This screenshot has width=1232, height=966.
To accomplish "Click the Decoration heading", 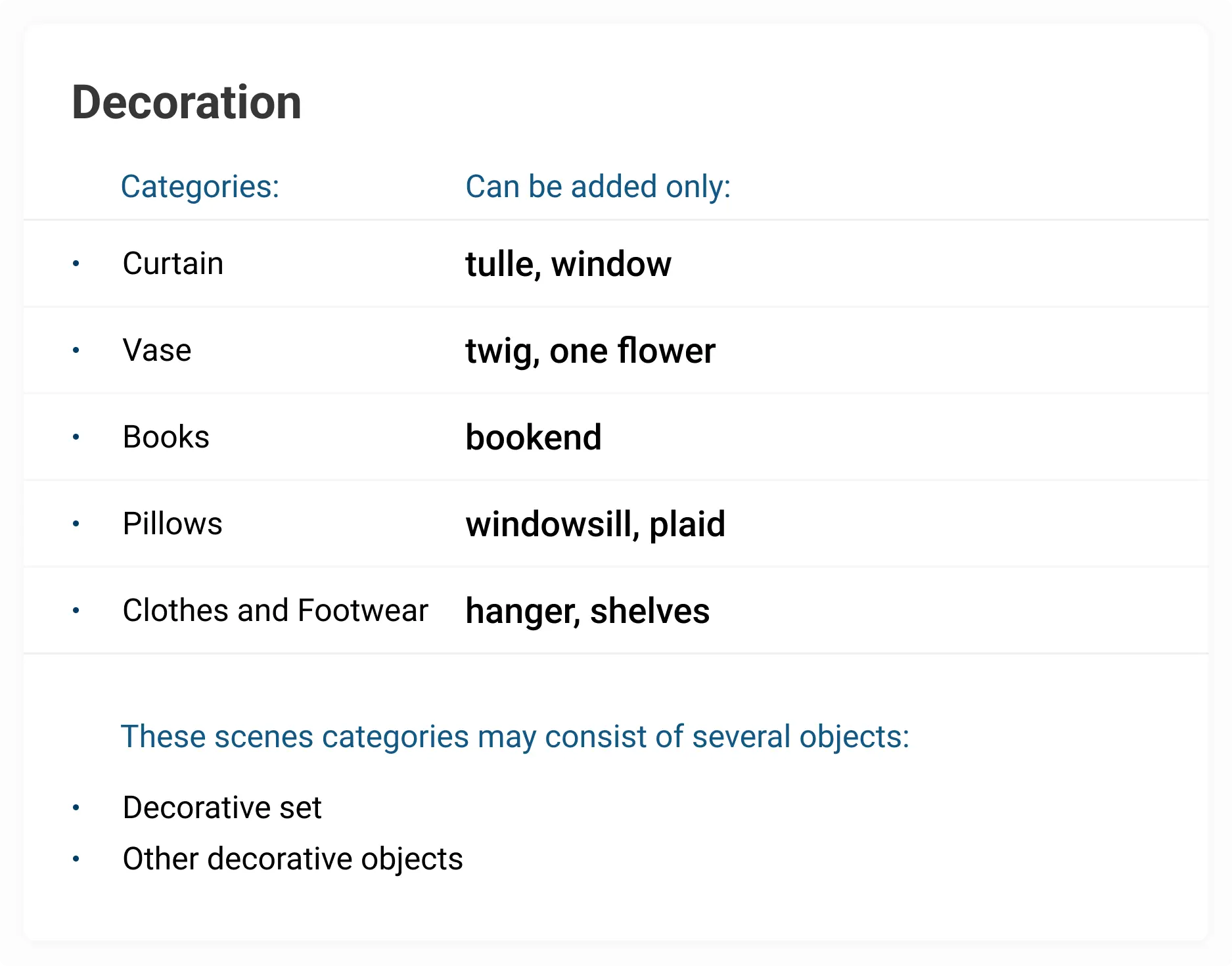I will [186, 103].
